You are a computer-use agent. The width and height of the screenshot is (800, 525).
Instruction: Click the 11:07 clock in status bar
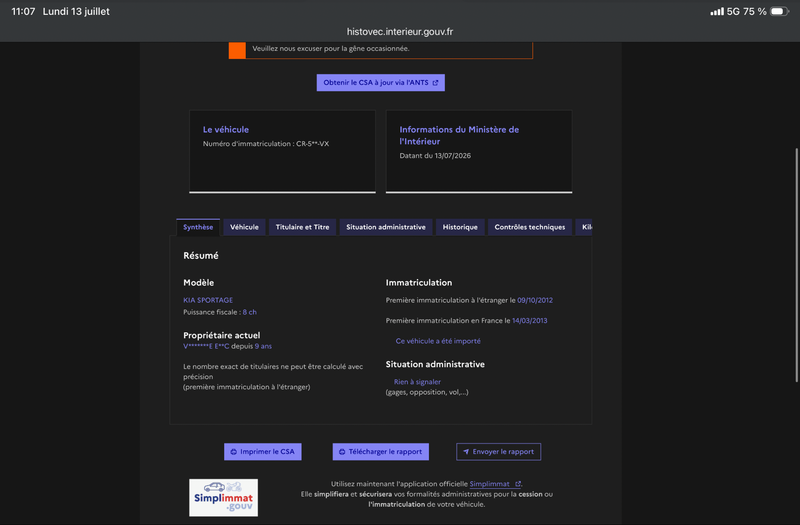pos(23,11)
